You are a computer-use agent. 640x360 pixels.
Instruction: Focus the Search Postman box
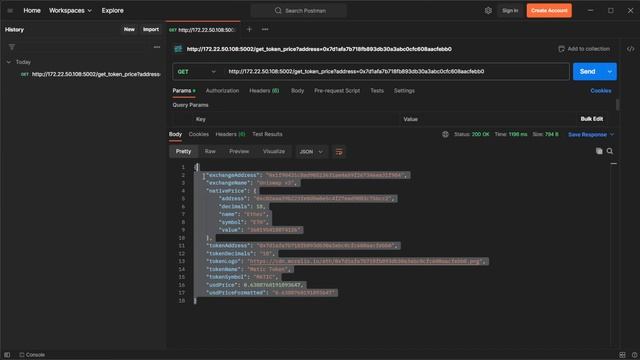pos(299,11)
